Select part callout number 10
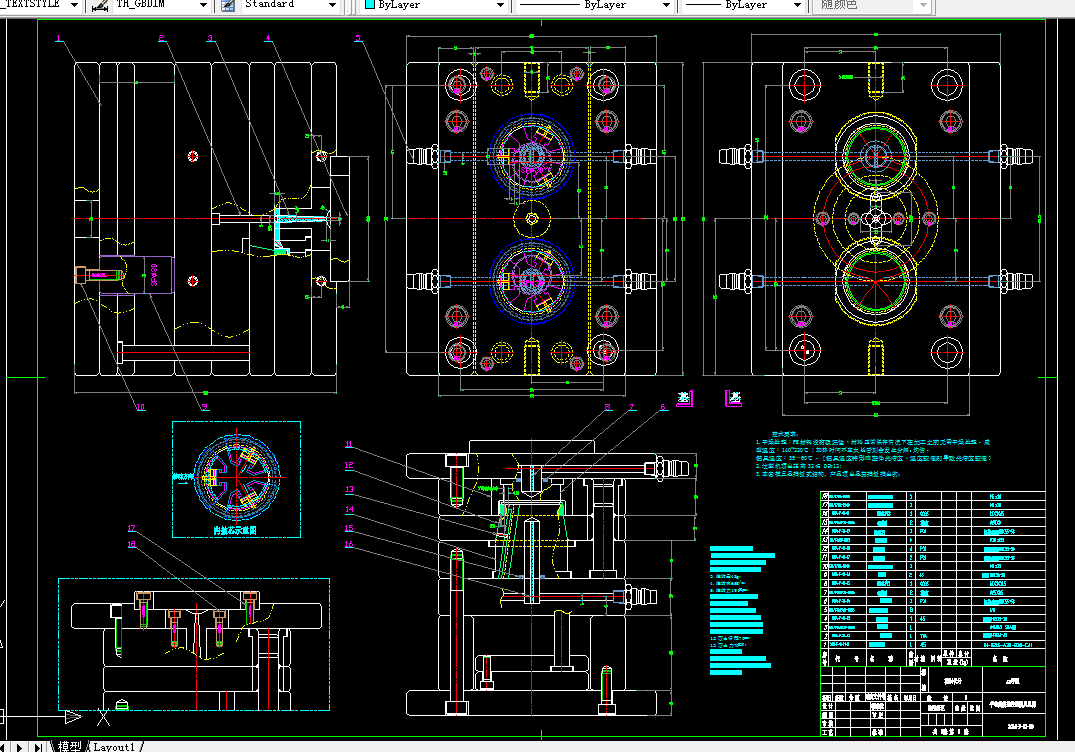This screenshot has width=1075, height=752. tap(141, 407)
